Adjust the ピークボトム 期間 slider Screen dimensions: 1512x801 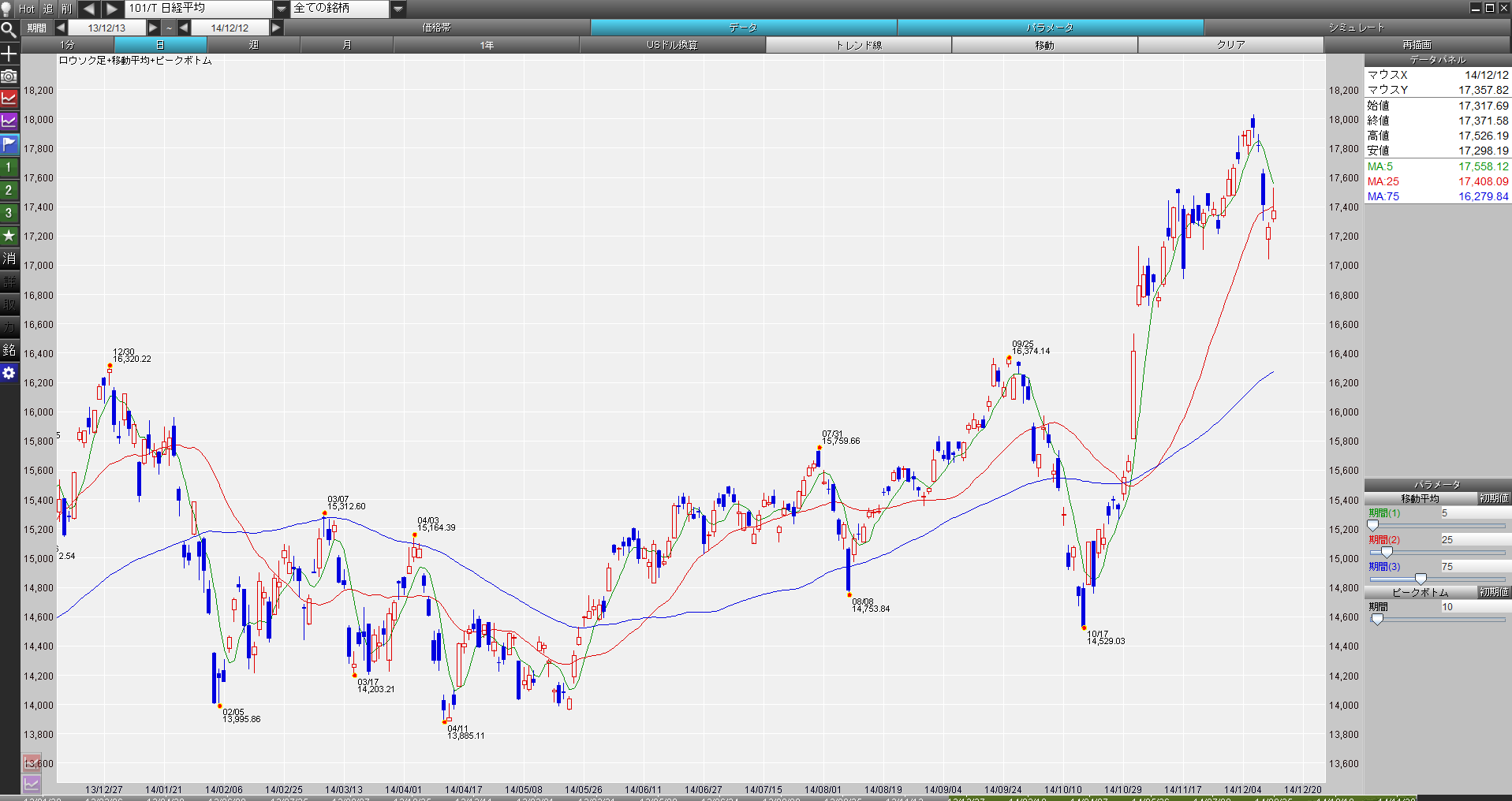(1377, 619)
